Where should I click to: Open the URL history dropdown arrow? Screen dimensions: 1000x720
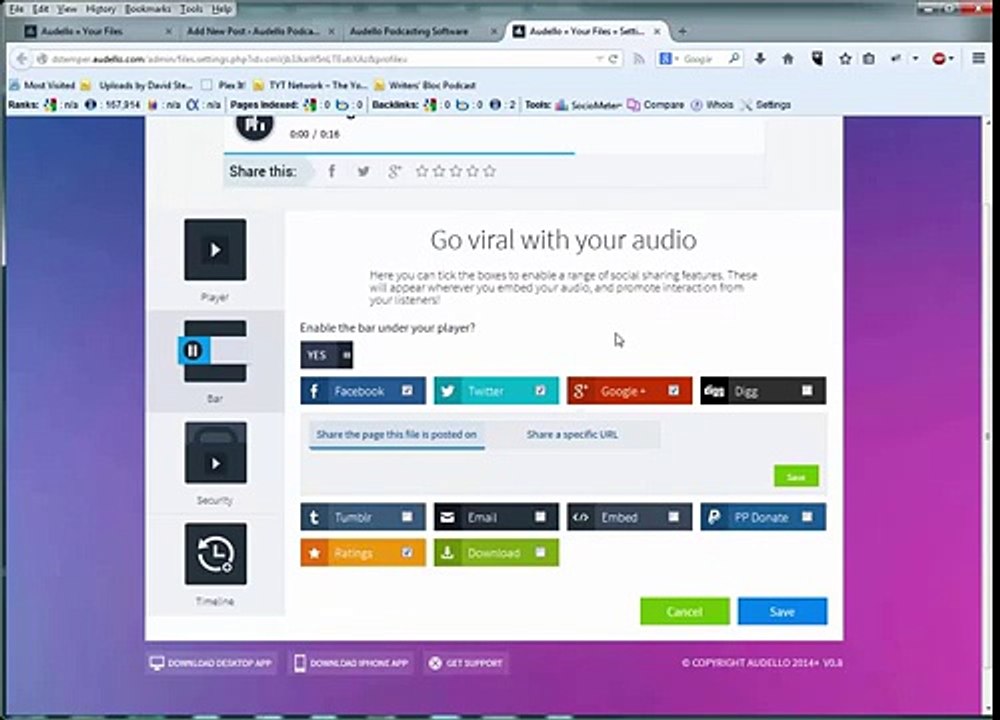click(x=599, y=59)
